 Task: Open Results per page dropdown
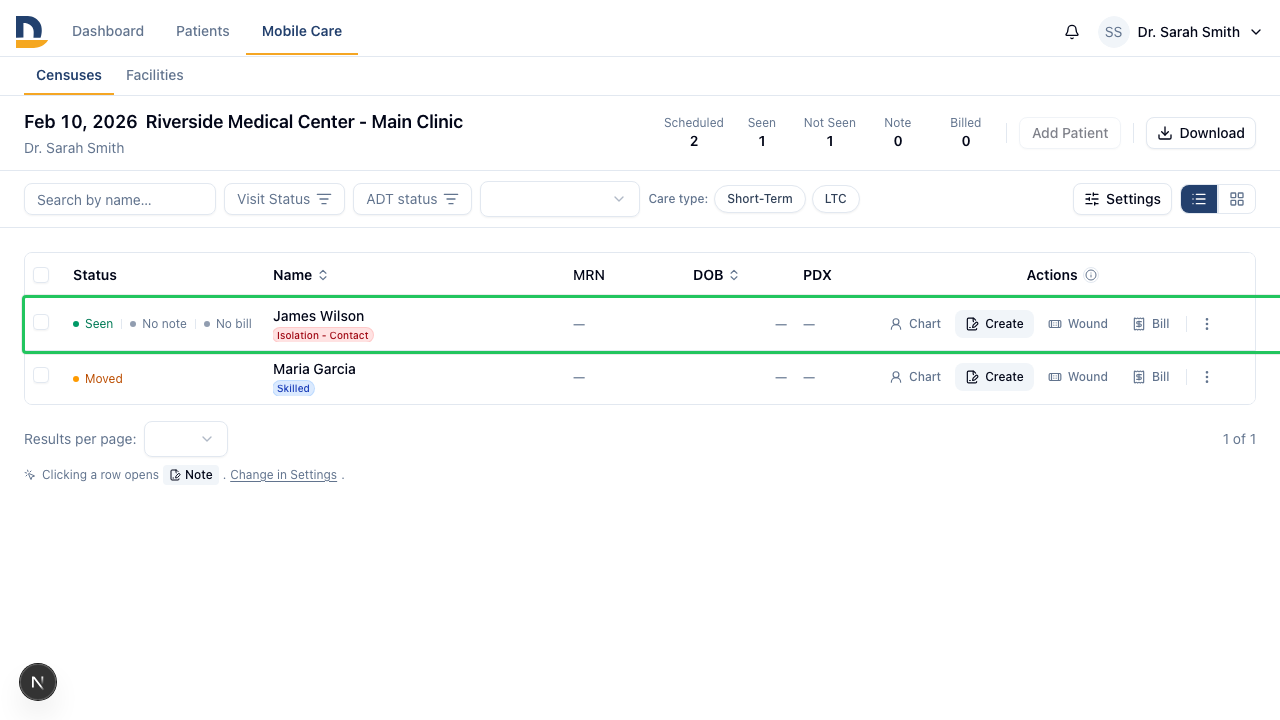[x=186, y=439]
